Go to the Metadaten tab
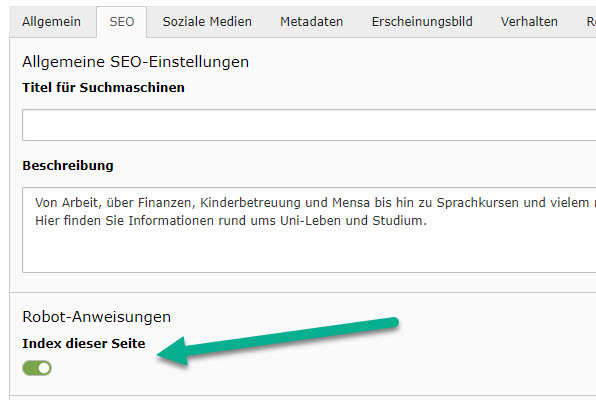The width and height of the screenshot is (596, 400). tap(312, 22)
